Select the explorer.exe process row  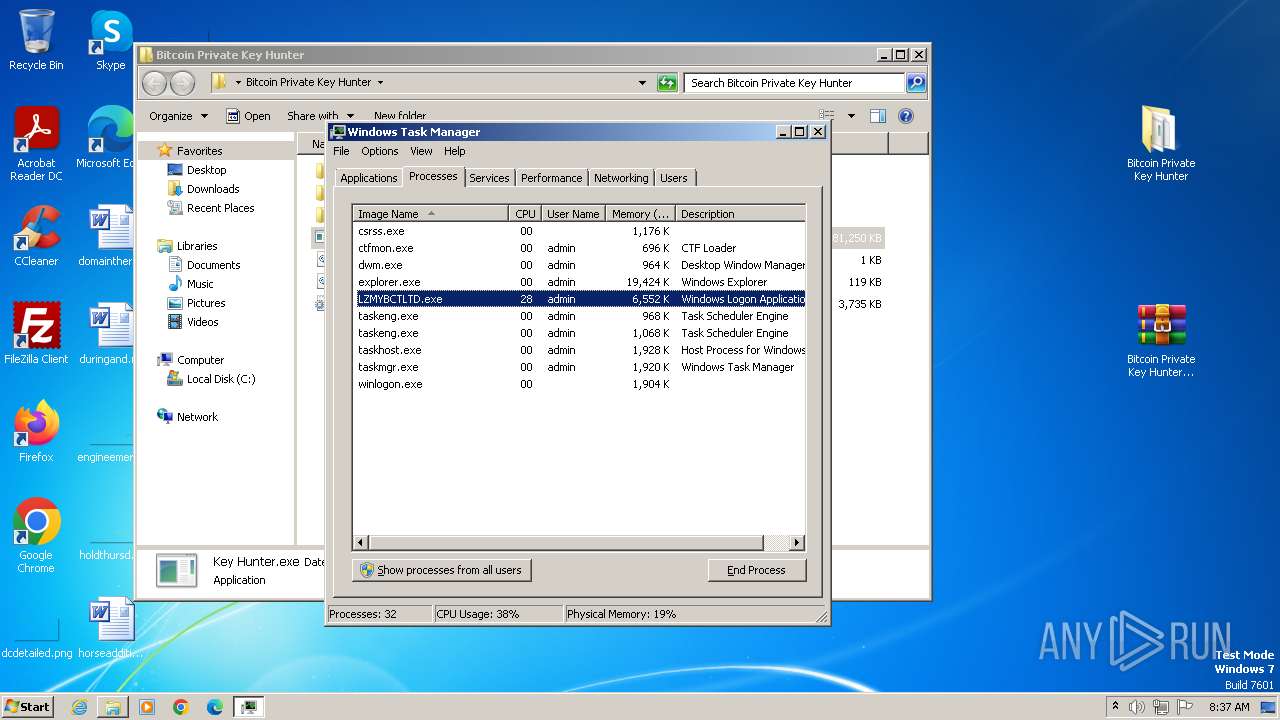(x=580, y=282)
